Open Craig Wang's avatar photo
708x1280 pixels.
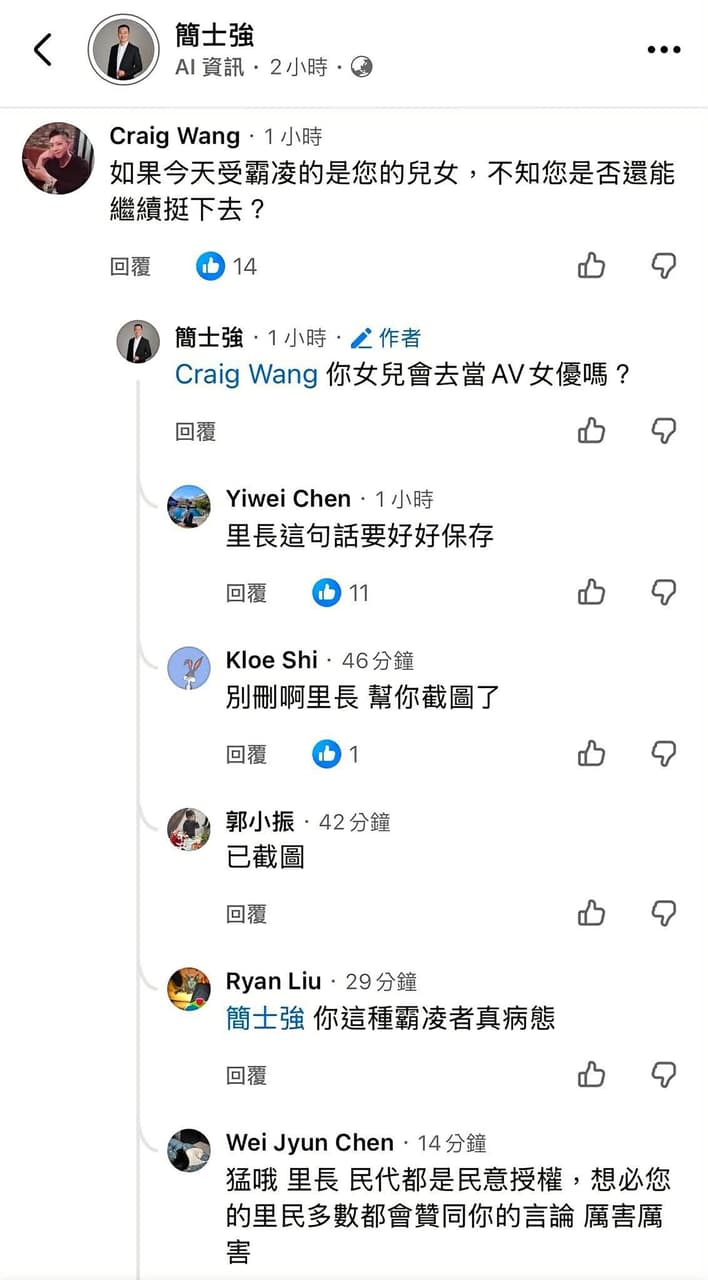[58, 158]
